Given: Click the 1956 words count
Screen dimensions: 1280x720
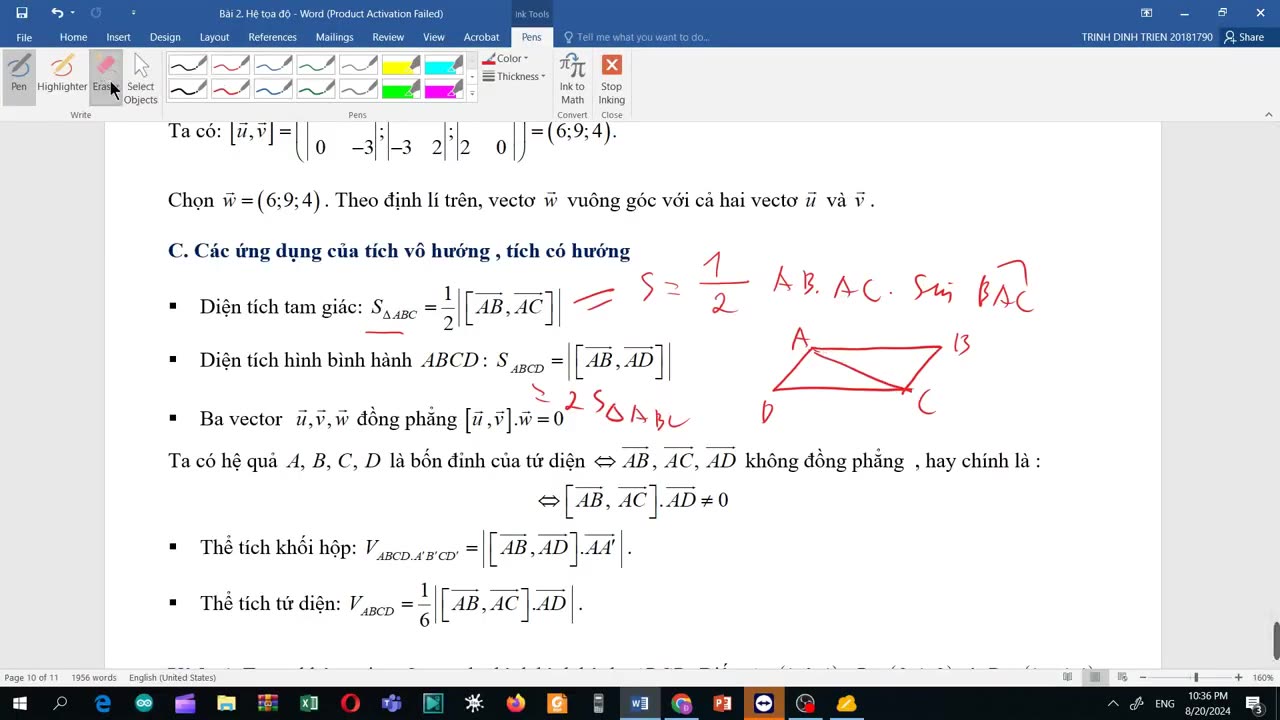Looking at the screenshot, I should click(x=94, y=677).
